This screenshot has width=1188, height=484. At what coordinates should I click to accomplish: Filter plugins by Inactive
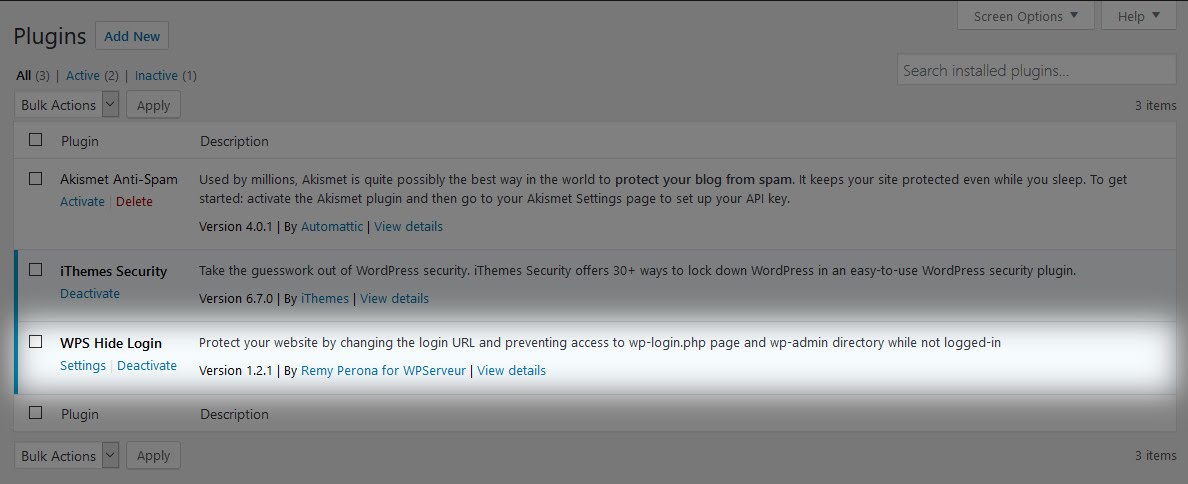[156, 76]
